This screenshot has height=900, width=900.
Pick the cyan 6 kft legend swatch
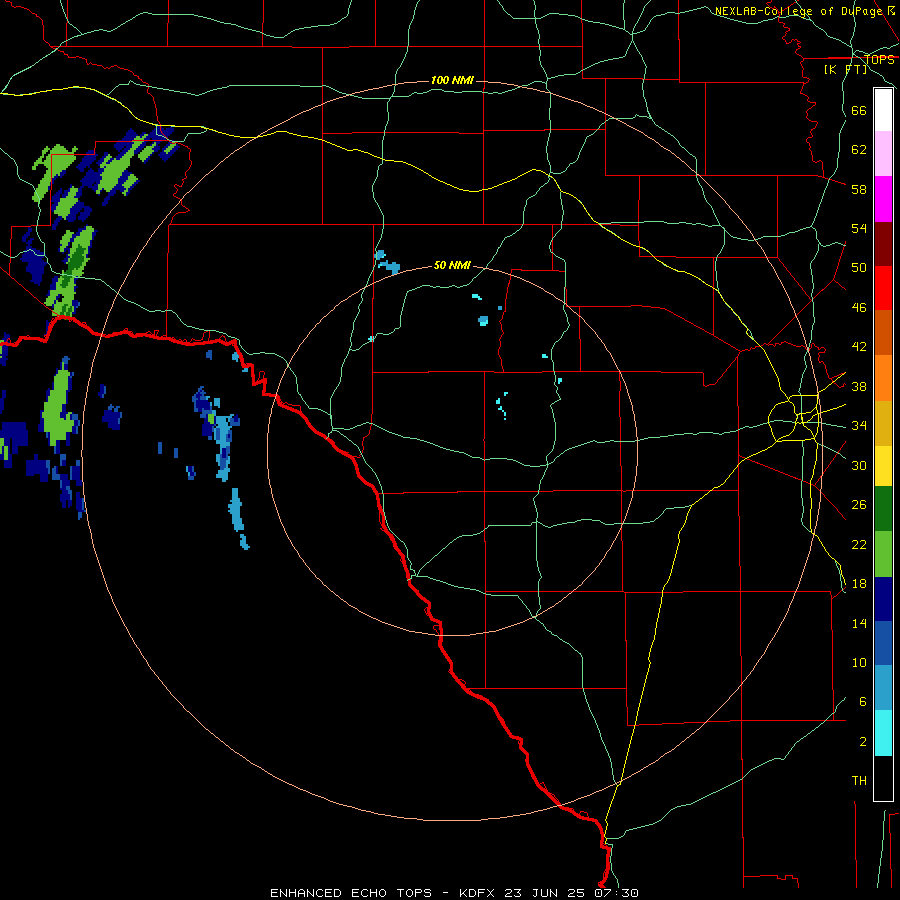coord(883,733)
